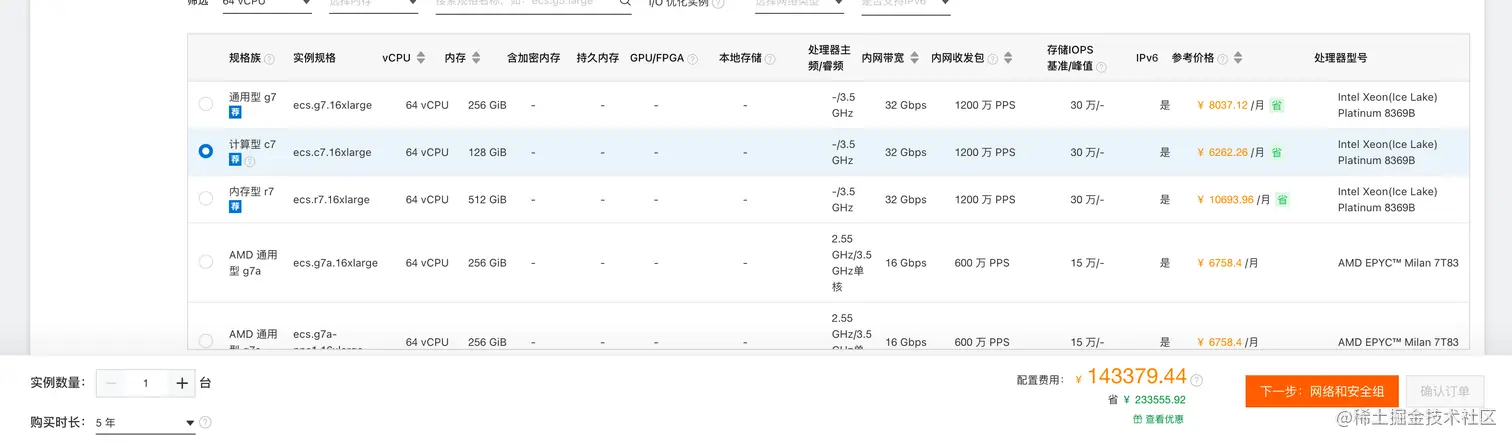Sort by 参考价格 column arrows
Image resolution: width=1512 pixels, height=443 pixels.
(x=1238, y=58)
